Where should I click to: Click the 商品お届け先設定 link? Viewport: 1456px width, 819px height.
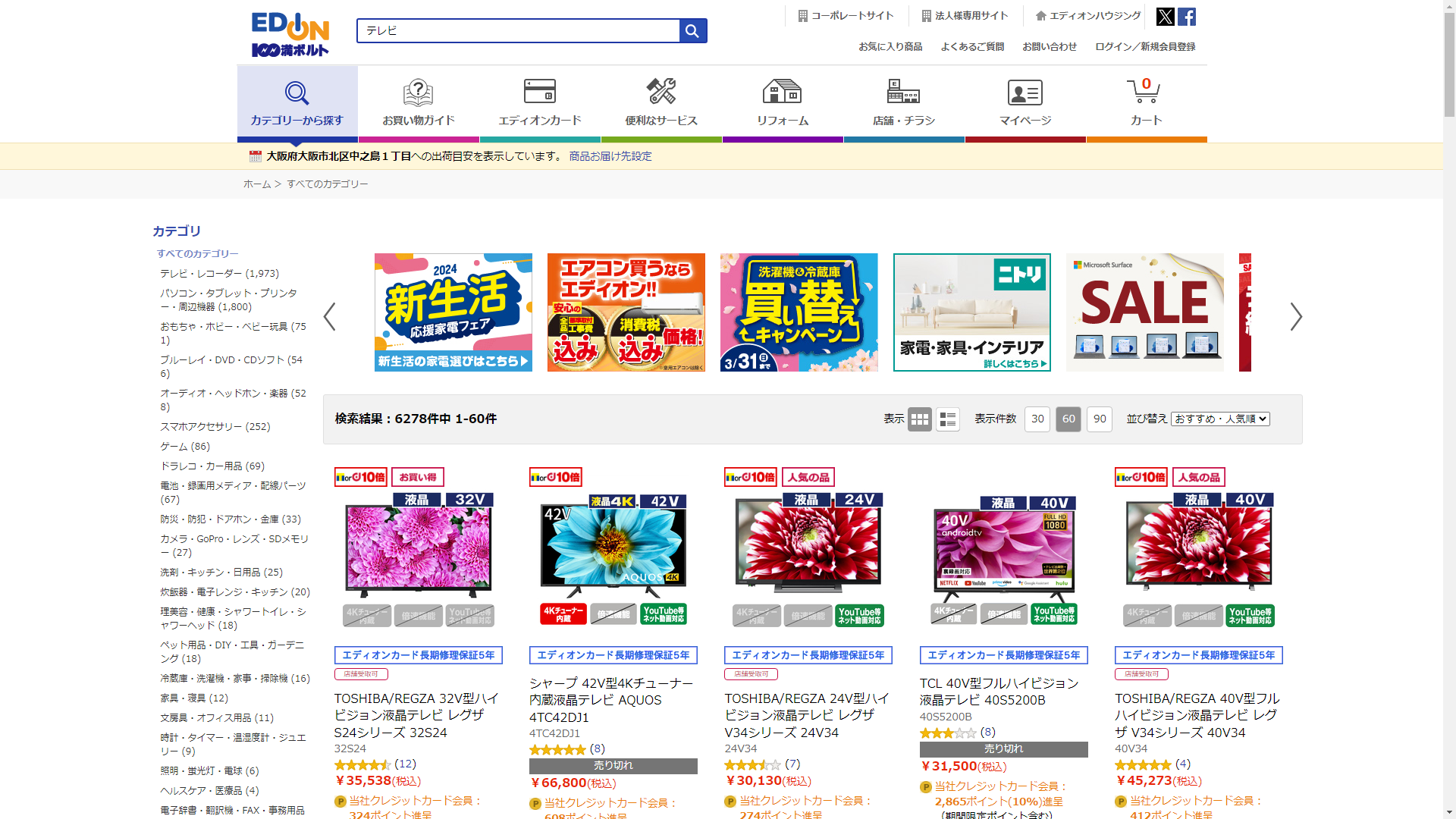pos(610,156)
